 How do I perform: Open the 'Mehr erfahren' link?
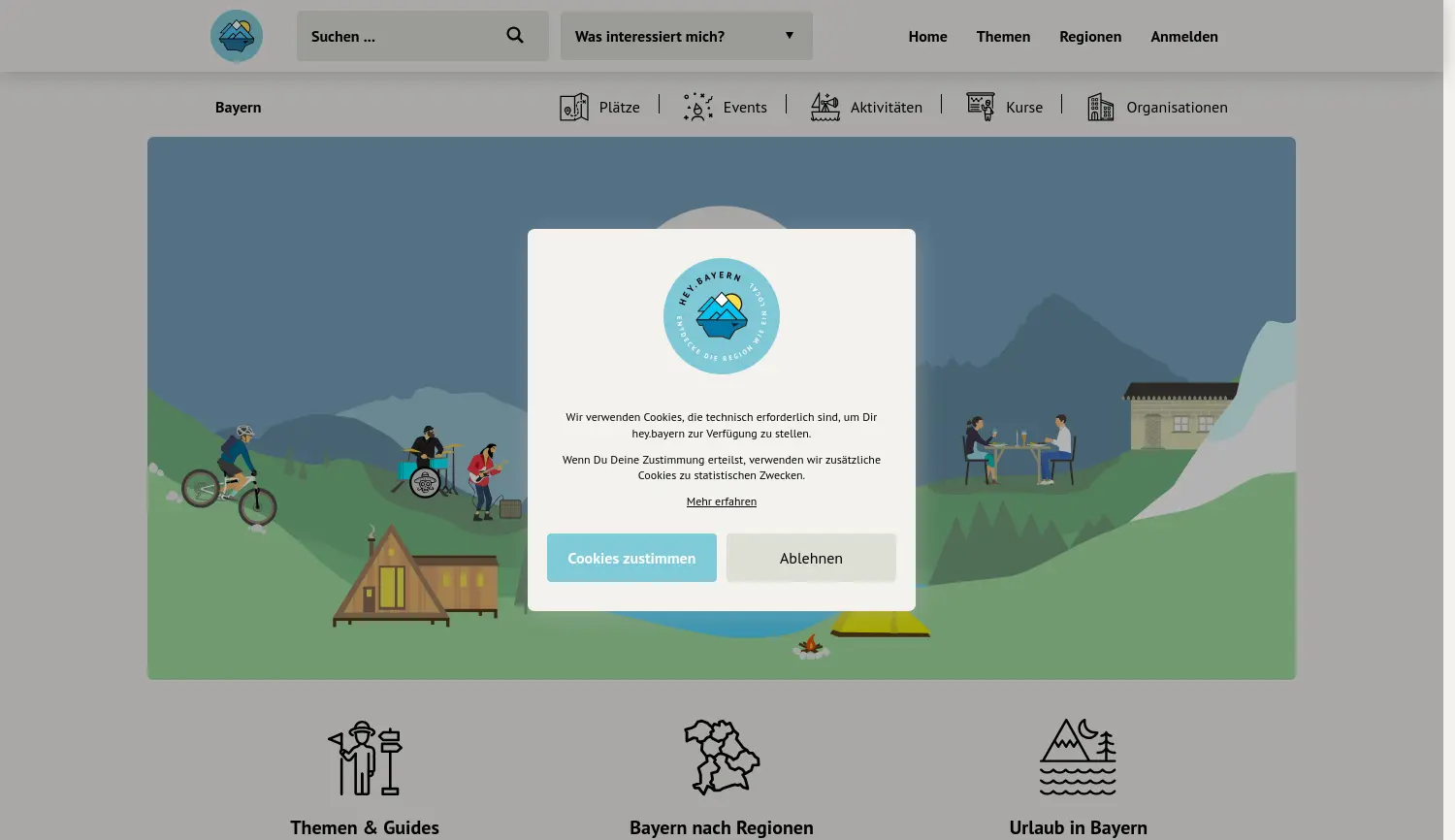coord(722,501)
